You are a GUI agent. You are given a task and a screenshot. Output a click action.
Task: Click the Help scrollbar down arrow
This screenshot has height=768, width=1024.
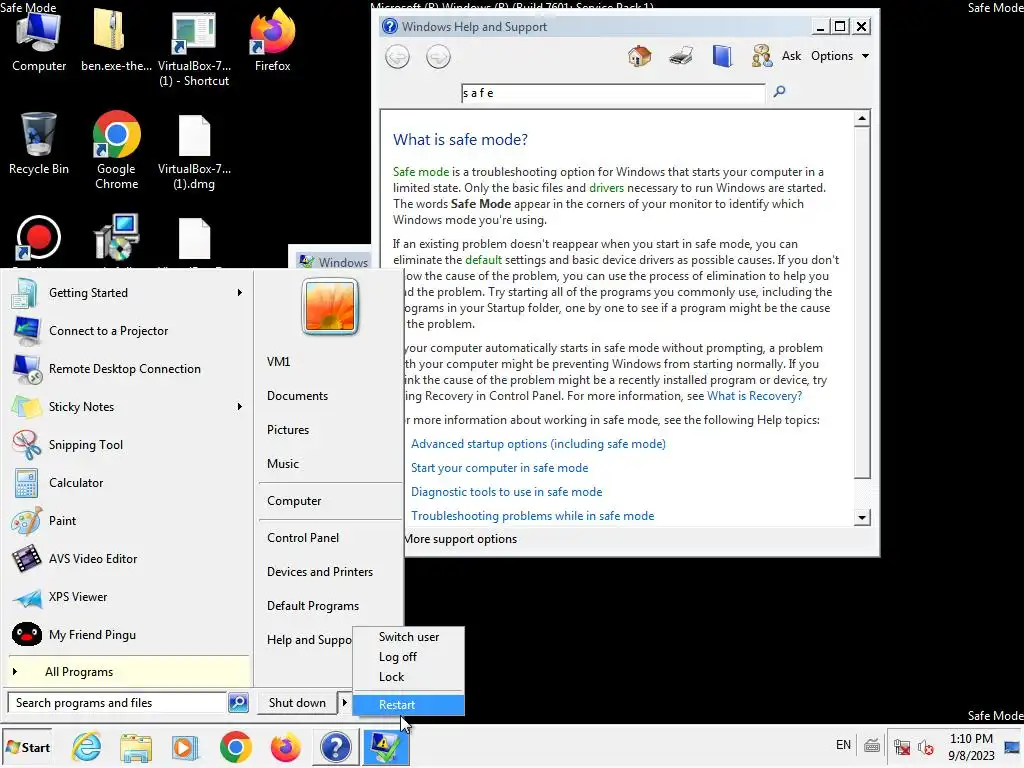pyautogui.click(x=862, y=517)
